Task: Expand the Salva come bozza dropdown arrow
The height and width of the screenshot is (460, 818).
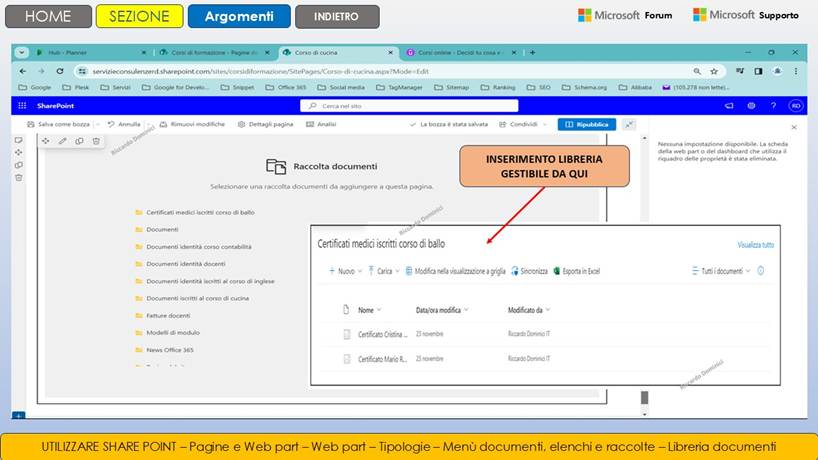Action: (x=98, y=125)
